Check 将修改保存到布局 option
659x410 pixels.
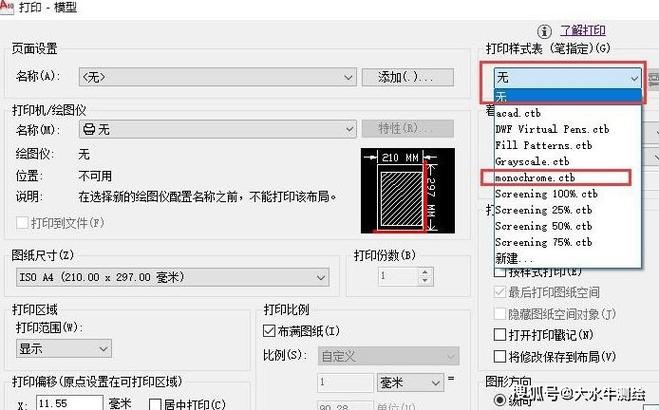[501, 355]
